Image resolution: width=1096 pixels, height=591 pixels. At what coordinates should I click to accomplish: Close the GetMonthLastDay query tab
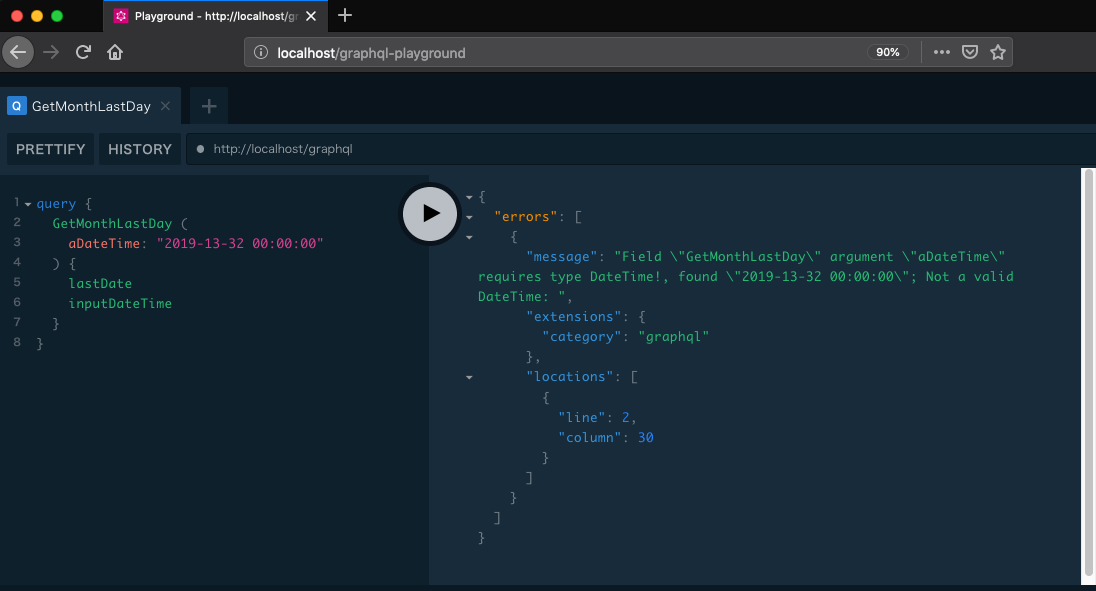[166, 106]
